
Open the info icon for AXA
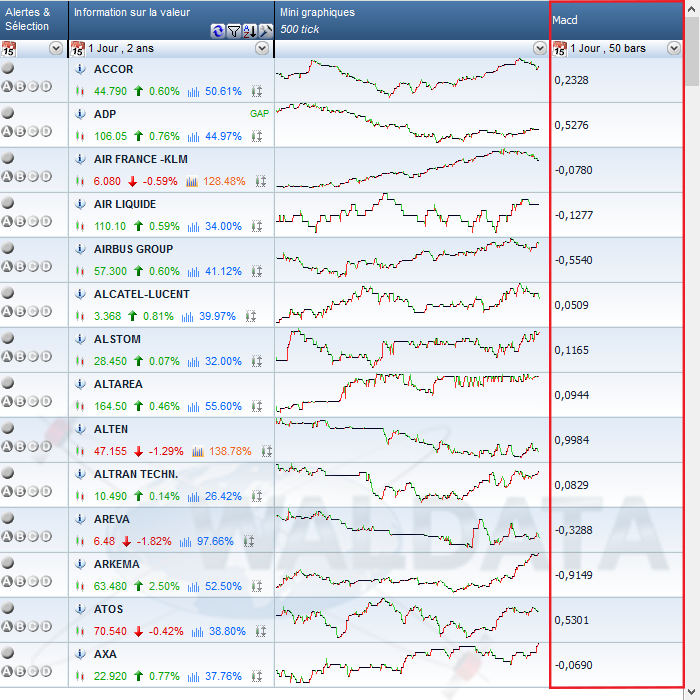pyautogui.click(x=80, y=654)
